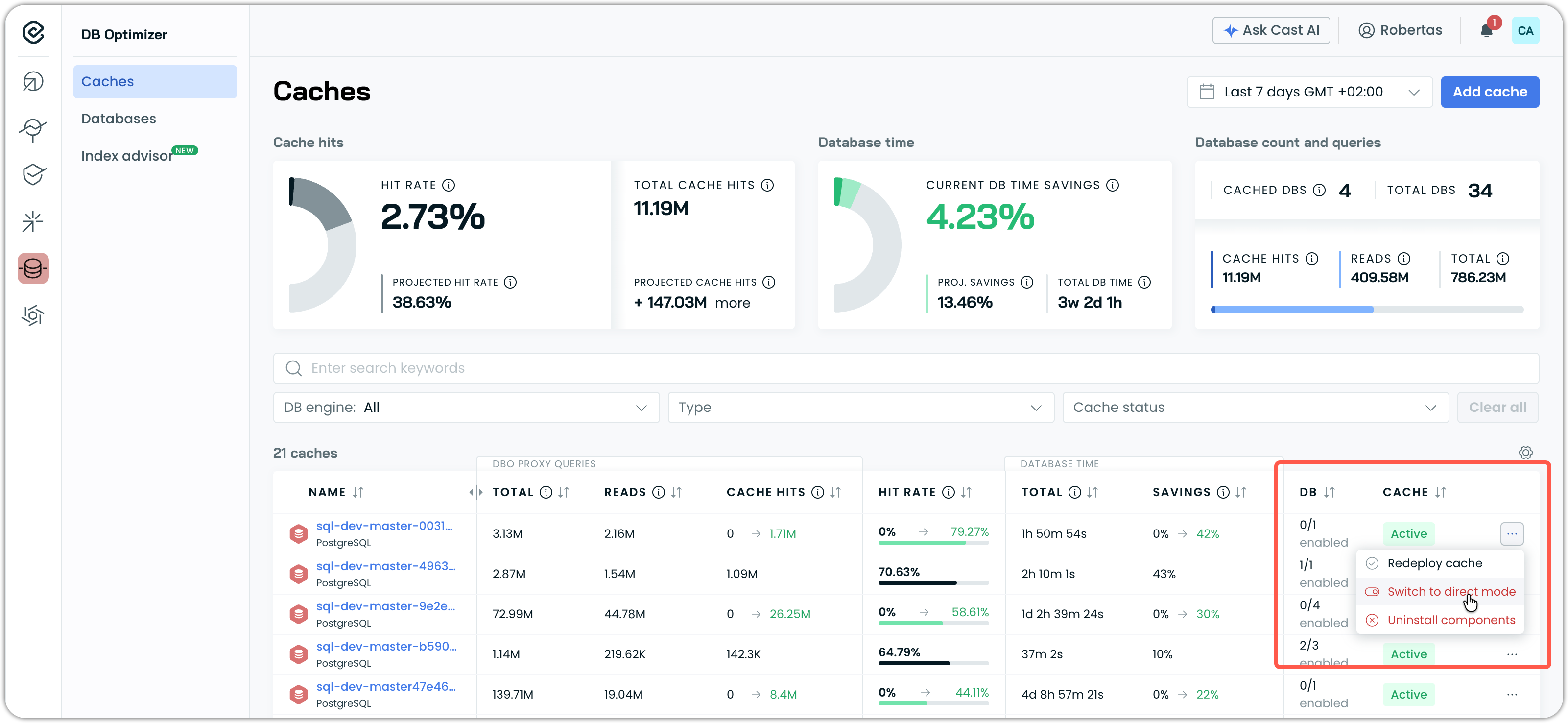Sort table by Name column arrows

tap(358, 492)
